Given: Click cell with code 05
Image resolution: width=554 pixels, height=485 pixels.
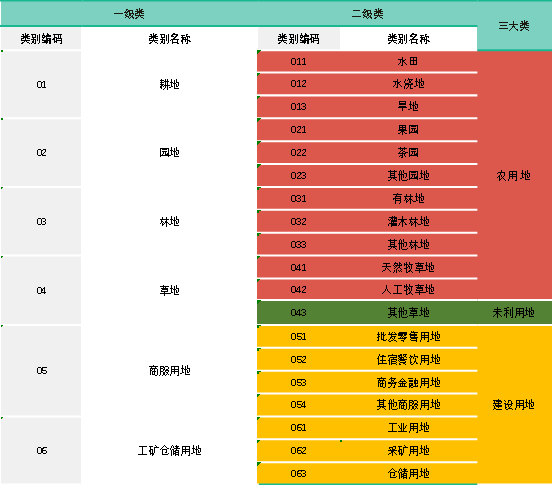Looking at the screenshot, I should [41, 371].
